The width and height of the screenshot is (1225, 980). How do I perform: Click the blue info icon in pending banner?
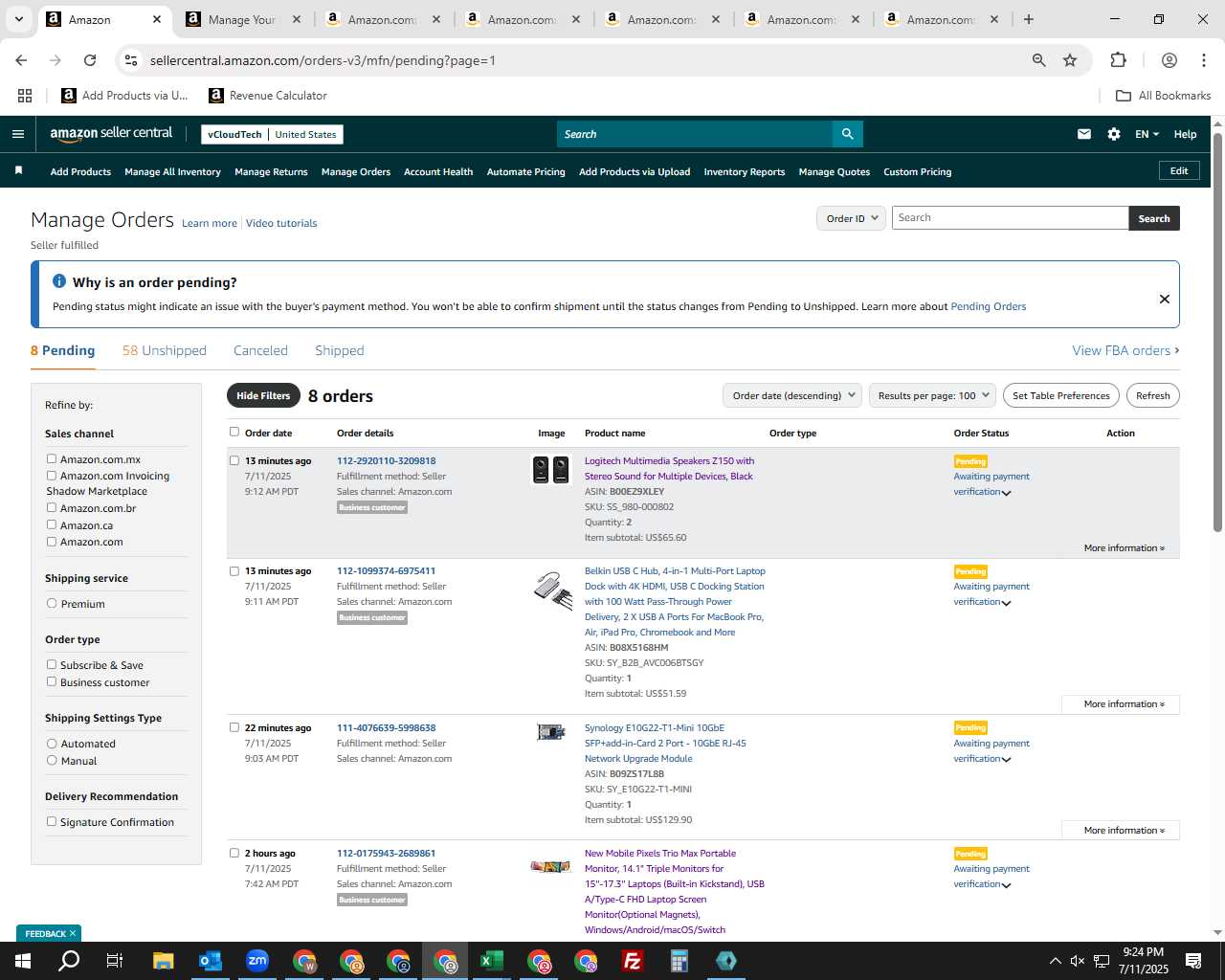[x=59, y=281]
